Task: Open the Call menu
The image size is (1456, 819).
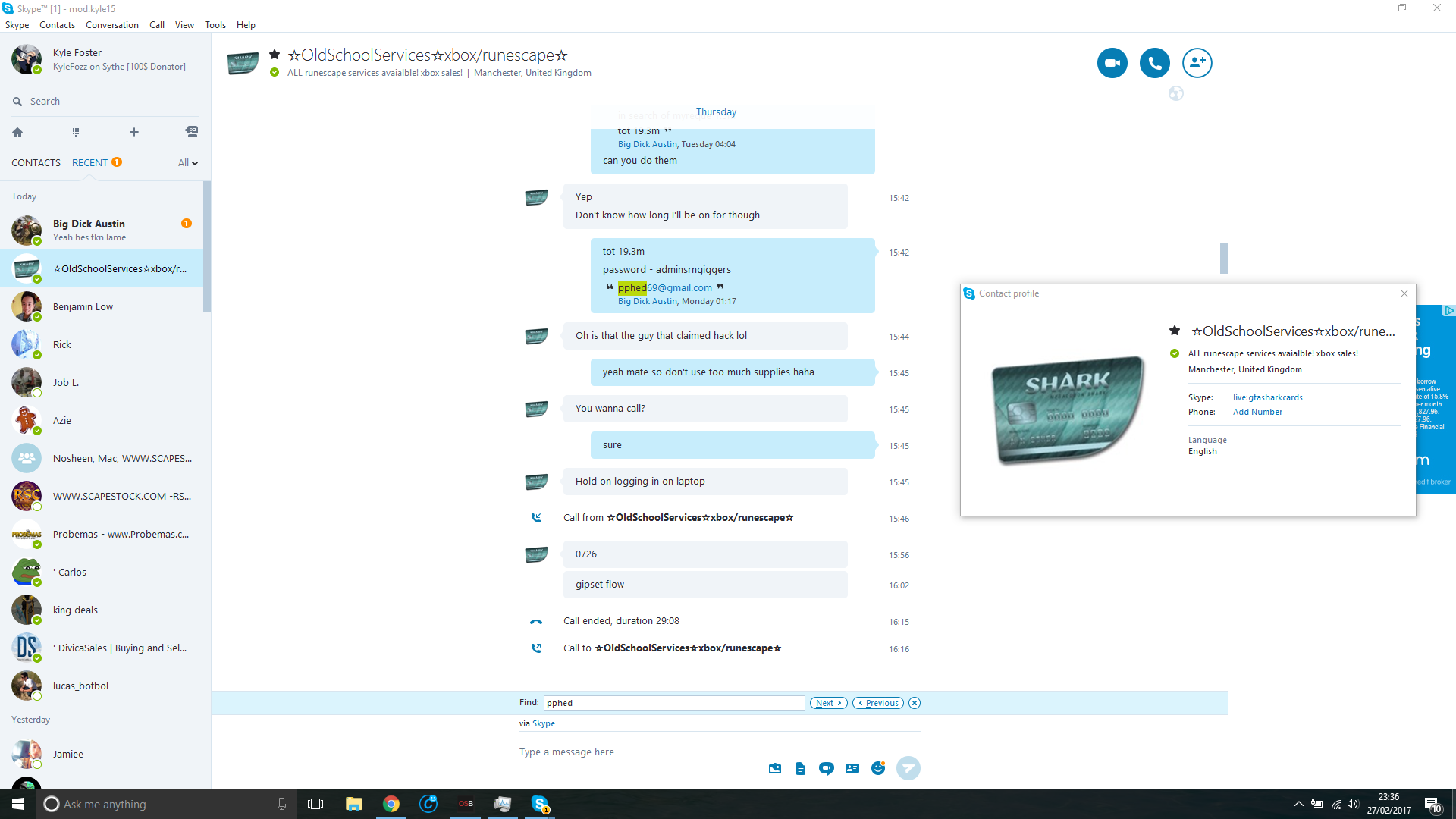Action: tap(157, 25)
